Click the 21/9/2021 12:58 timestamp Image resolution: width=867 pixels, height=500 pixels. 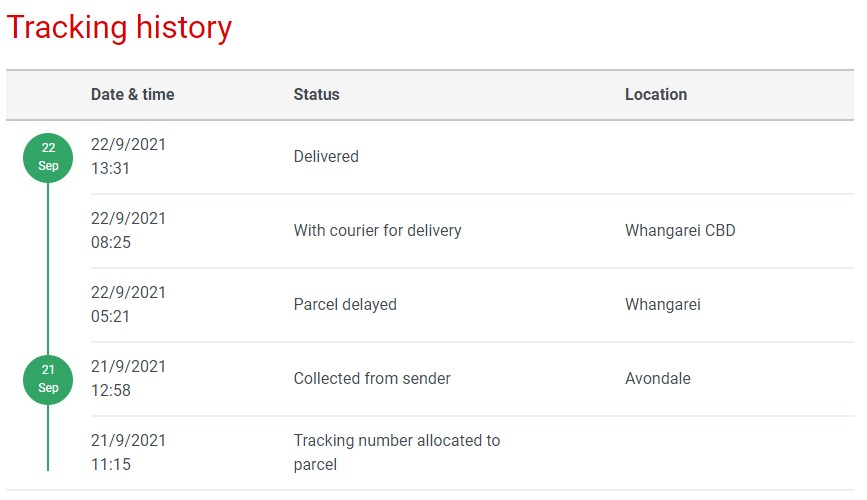pyautogui.click(x=128, y=379)
